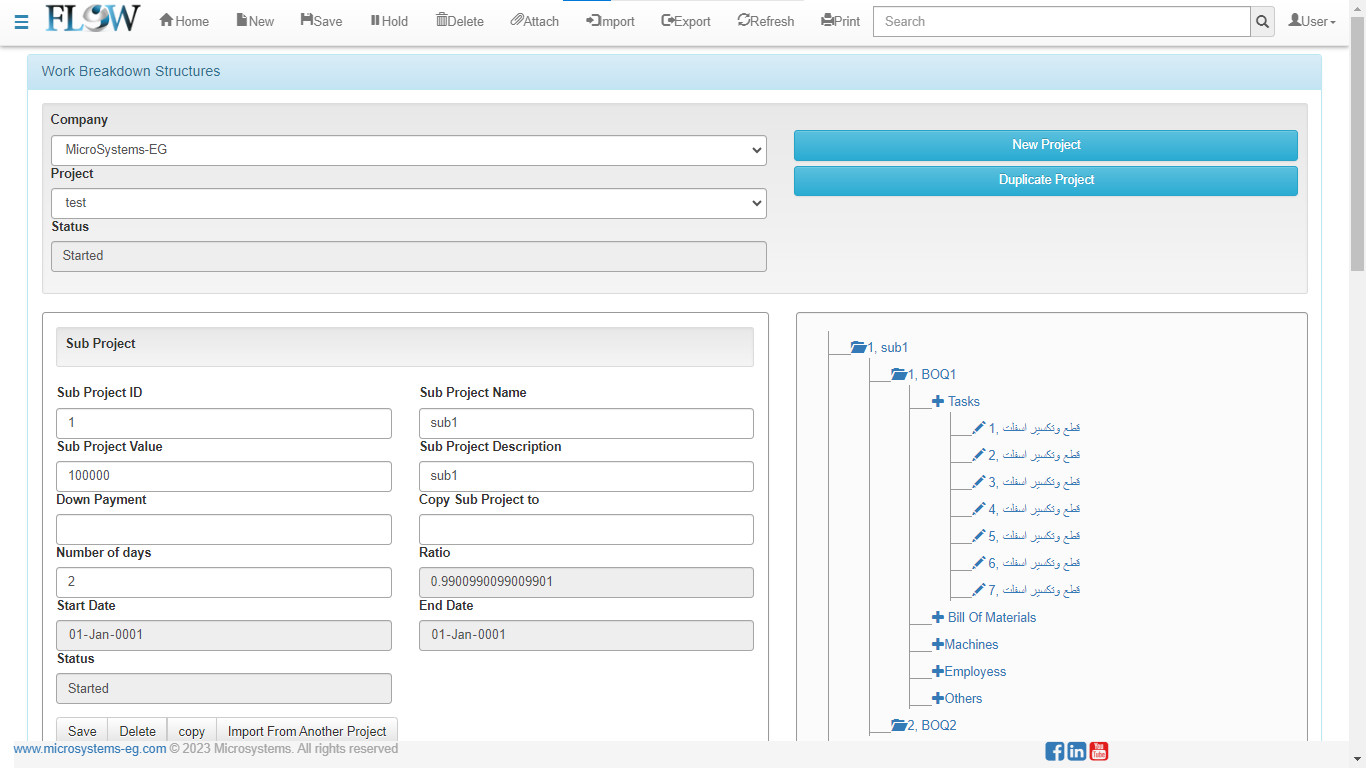This screenshot has height=768, width=1366.
Task: Open the Company dropdown
Action: (408, 150)
